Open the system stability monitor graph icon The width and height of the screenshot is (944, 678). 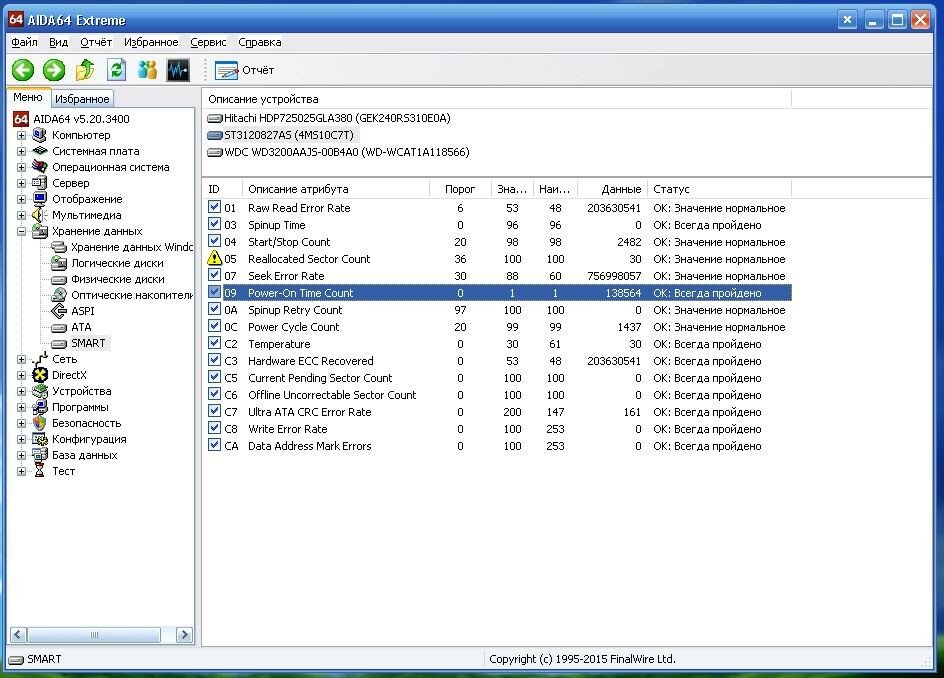(179, 70)
